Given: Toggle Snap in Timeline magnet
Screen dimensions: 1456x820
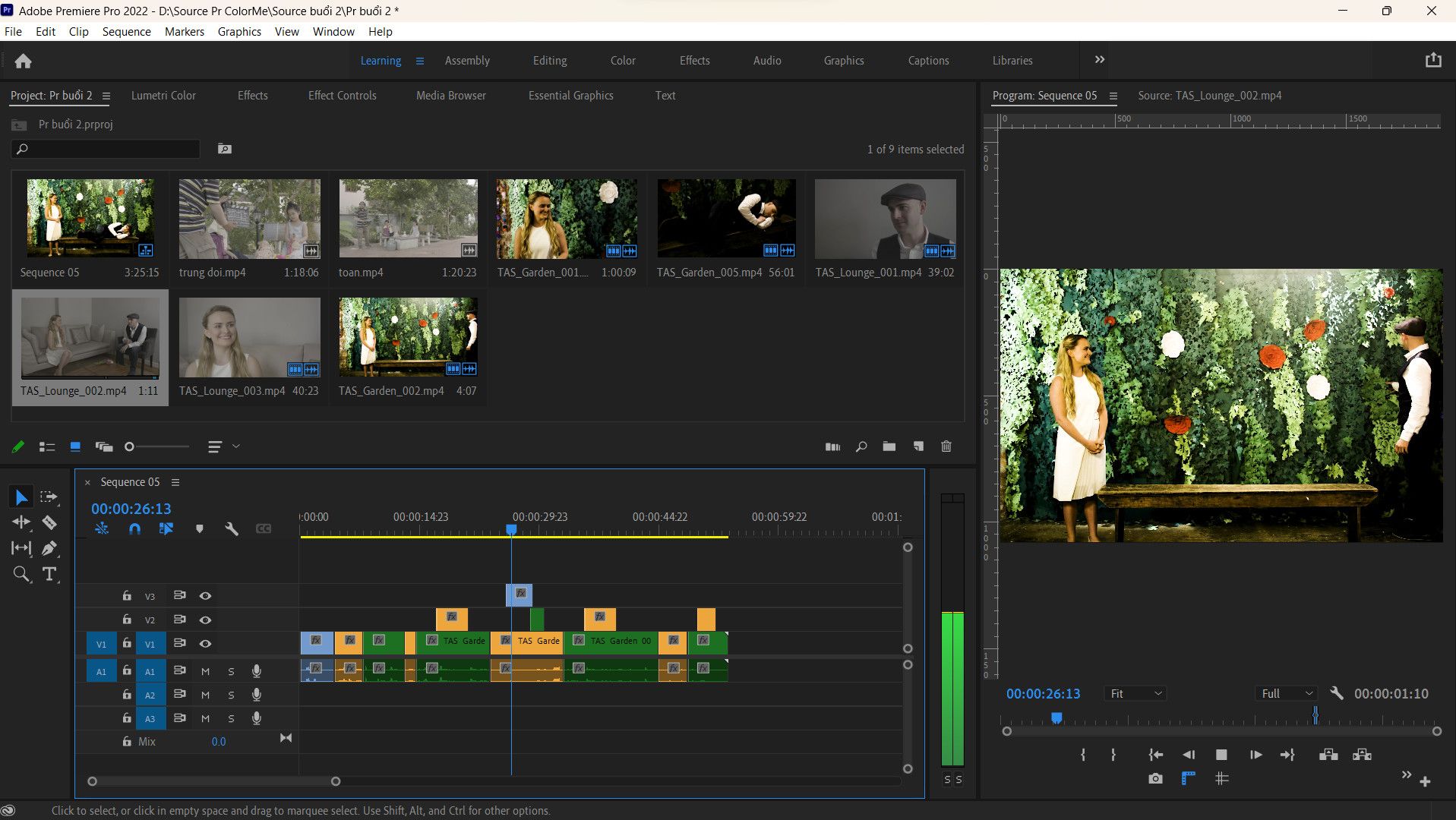Looking at the screenshot, I should (x=134, y=528).
